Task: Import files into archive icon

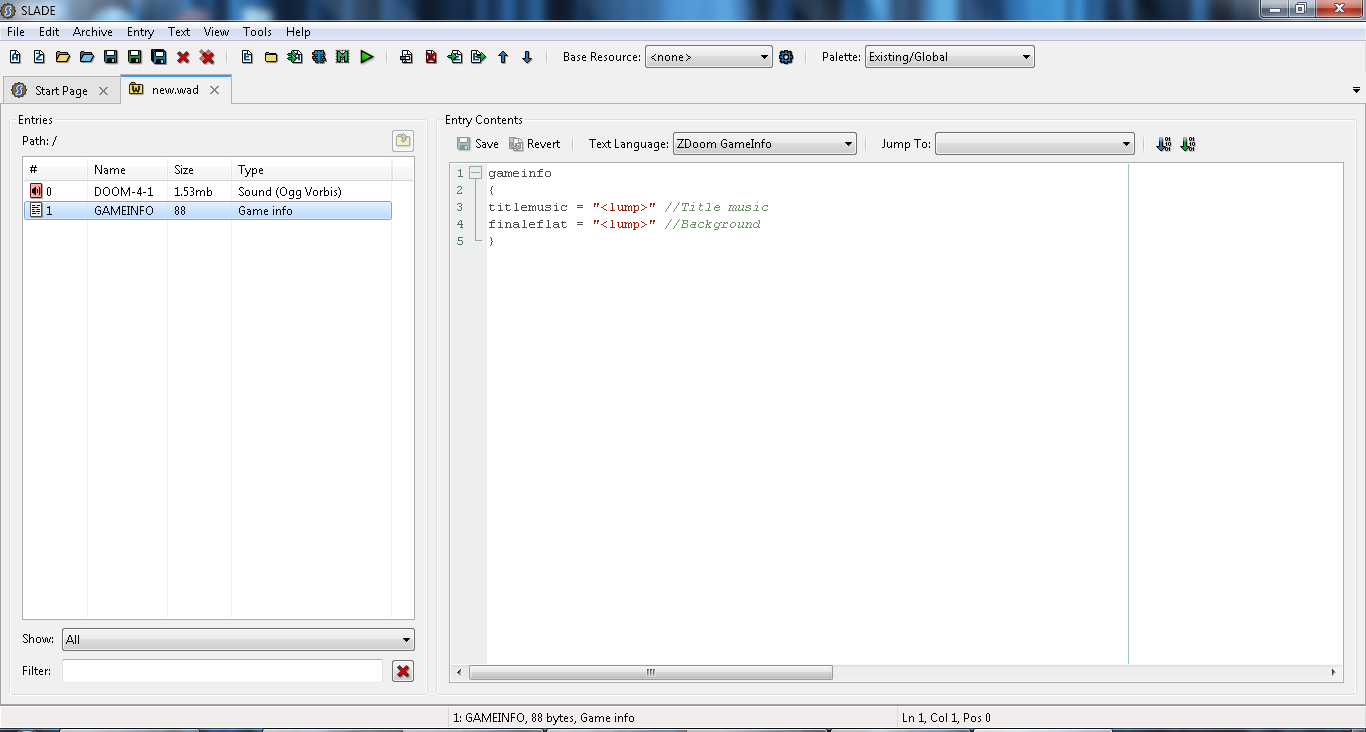Action: click(x=295, y=57)
